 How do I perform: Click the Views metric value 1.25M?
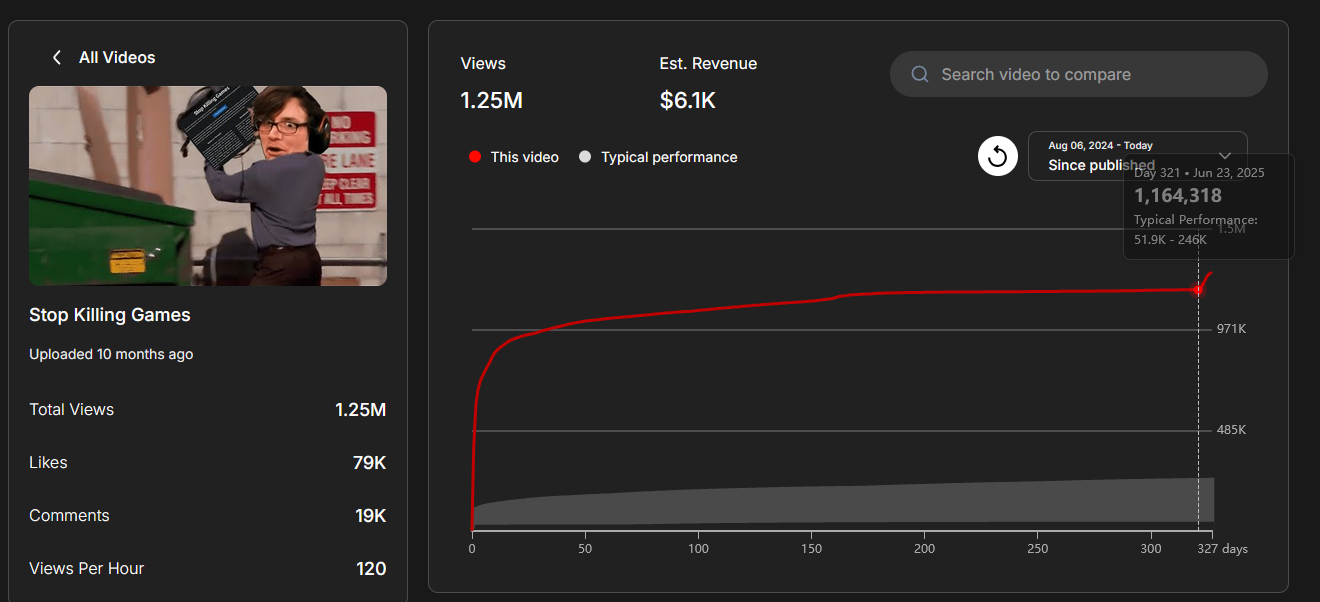[x=491, y=100]
